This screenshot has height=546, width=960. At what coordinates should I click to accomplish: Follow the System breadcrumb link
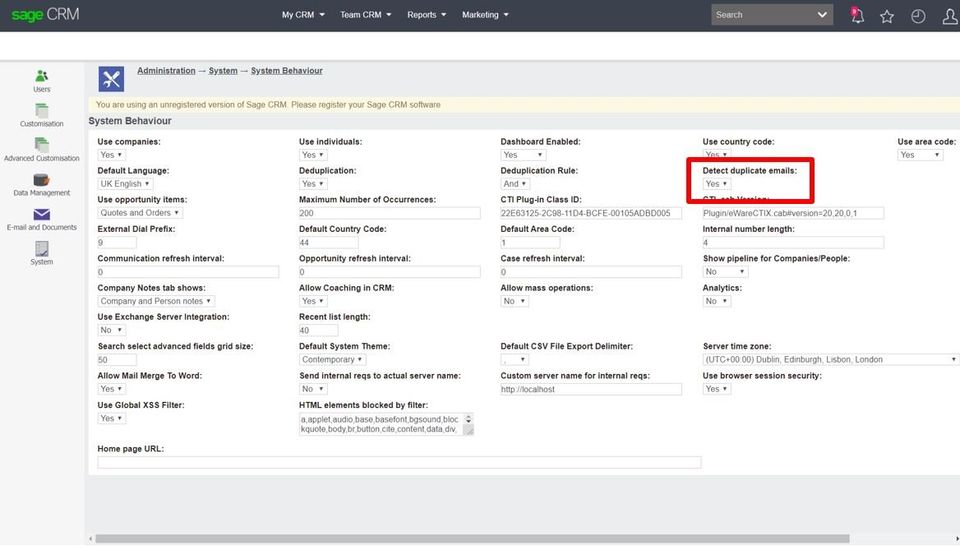pos(223,70)
